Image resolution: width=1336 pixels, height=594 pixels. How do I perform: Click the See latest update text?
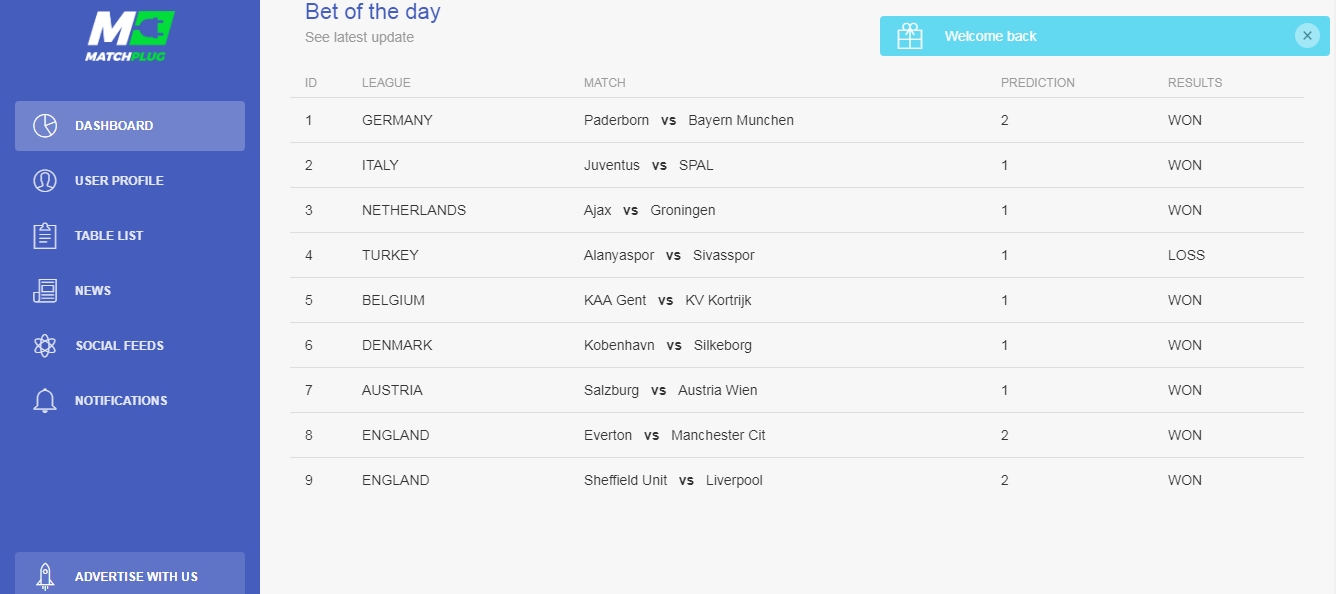(x=359, y=38)
